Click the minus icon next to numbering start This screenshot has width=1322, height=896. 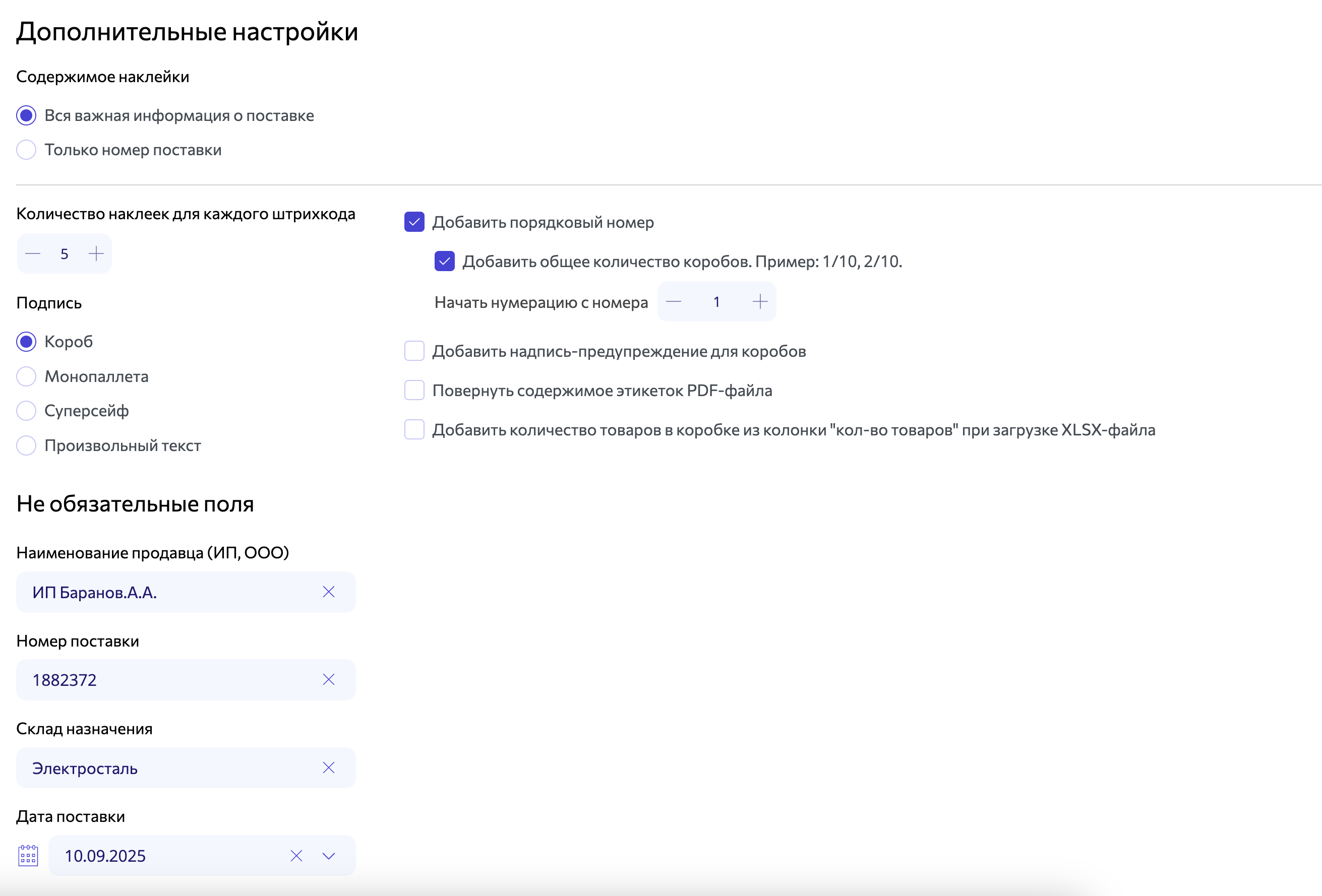pos(674,301)
